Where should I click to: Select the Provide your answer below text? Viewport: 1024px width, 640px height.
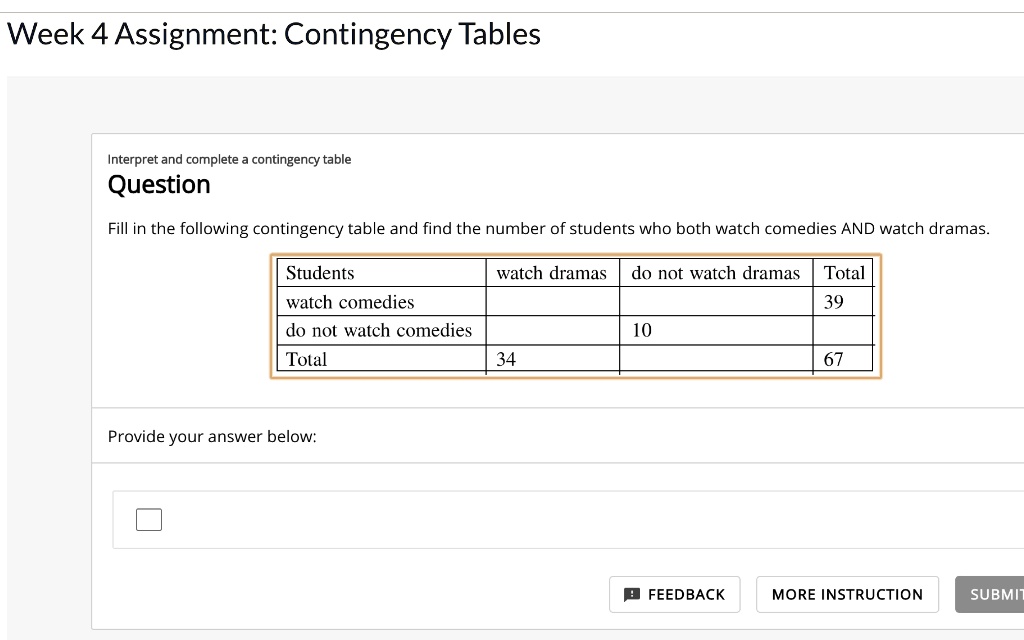click(x=212, y=436)
